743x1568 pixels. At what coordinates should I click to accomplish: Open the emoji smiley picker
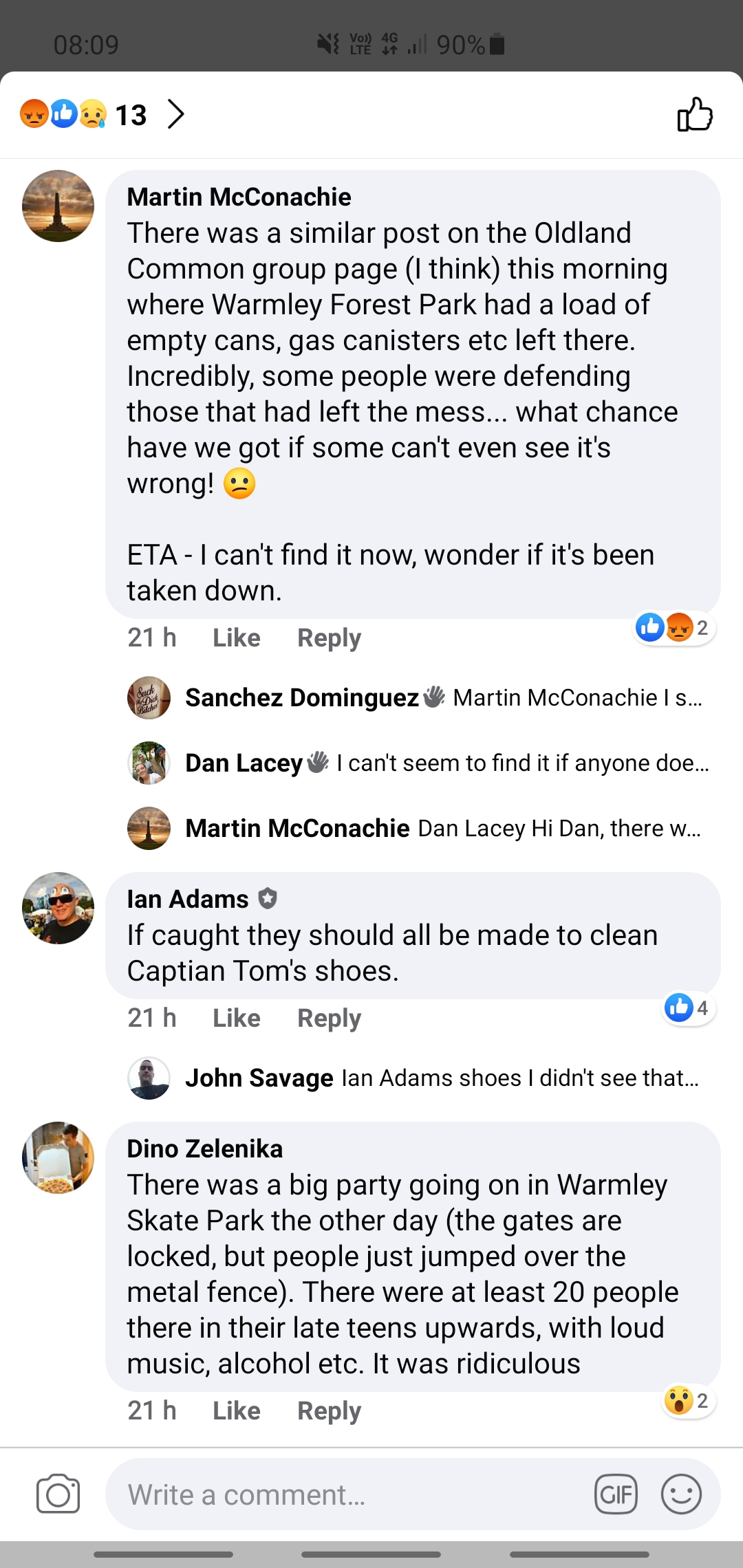681,1494
